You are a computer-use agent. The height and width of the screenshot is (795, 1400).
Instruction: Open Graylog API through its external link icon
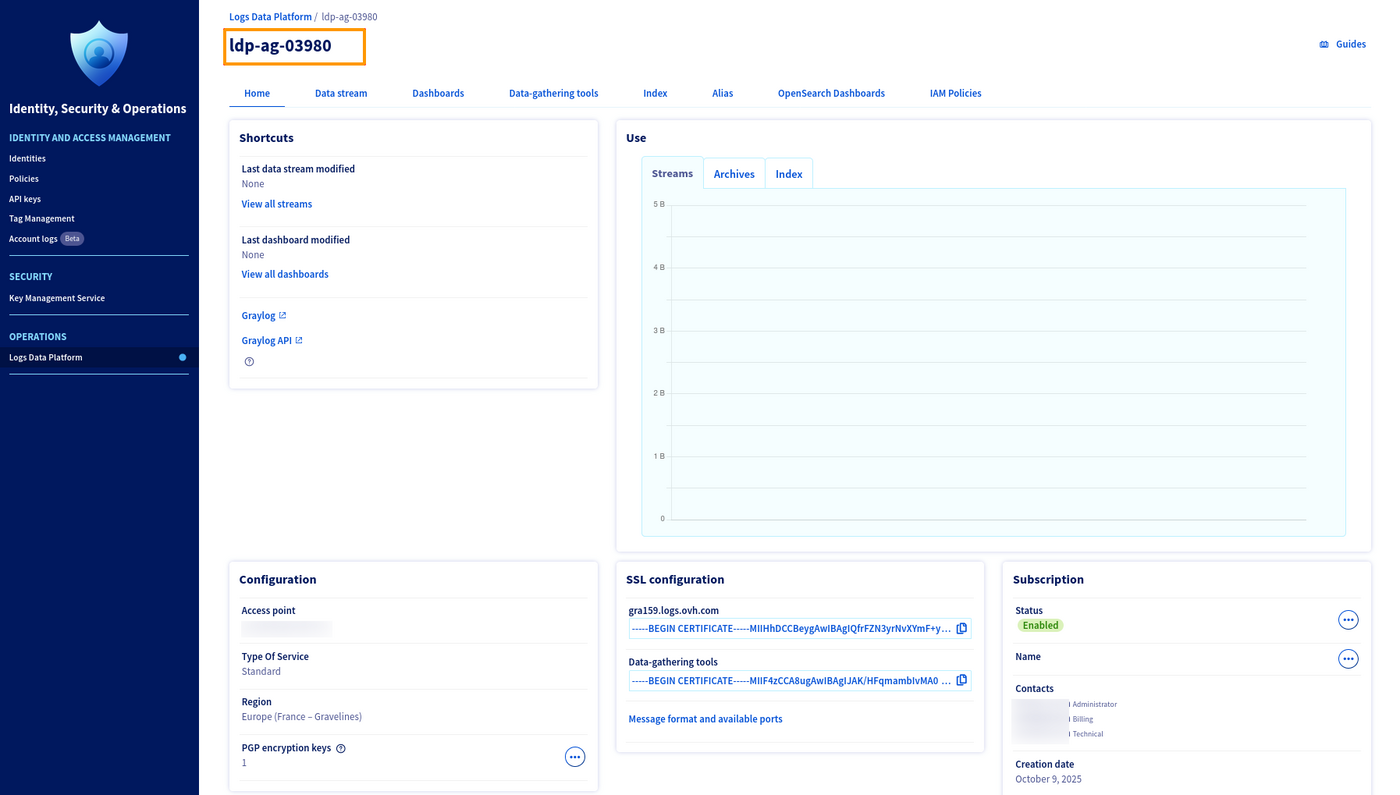pos(297,338)
